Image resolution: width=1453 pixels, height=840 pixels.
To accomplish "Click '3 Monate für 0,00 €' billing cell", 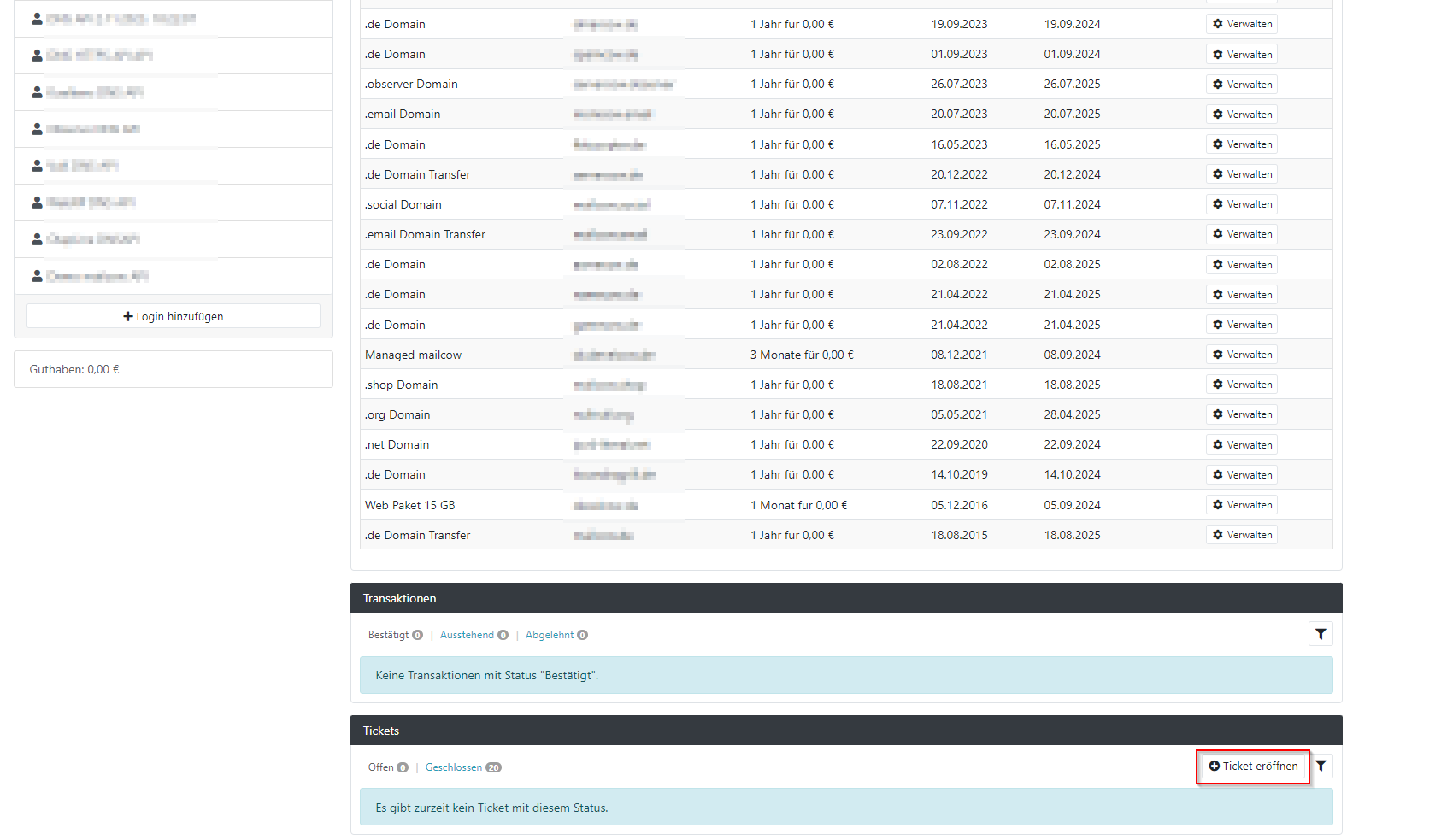I will point(802,355).
